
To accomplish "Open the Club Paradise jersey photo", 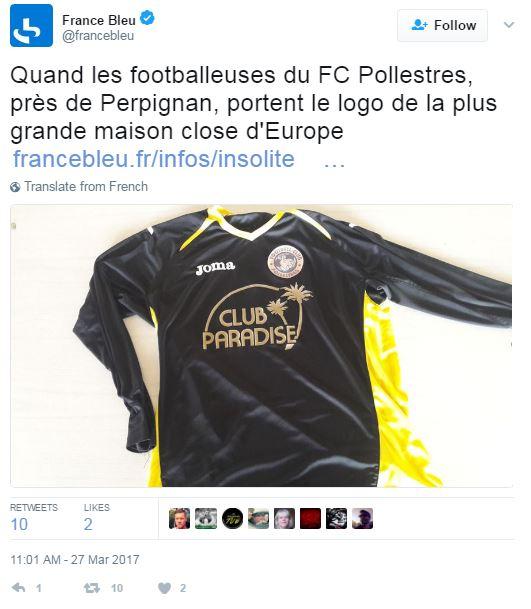I will [x=261, y=346].
